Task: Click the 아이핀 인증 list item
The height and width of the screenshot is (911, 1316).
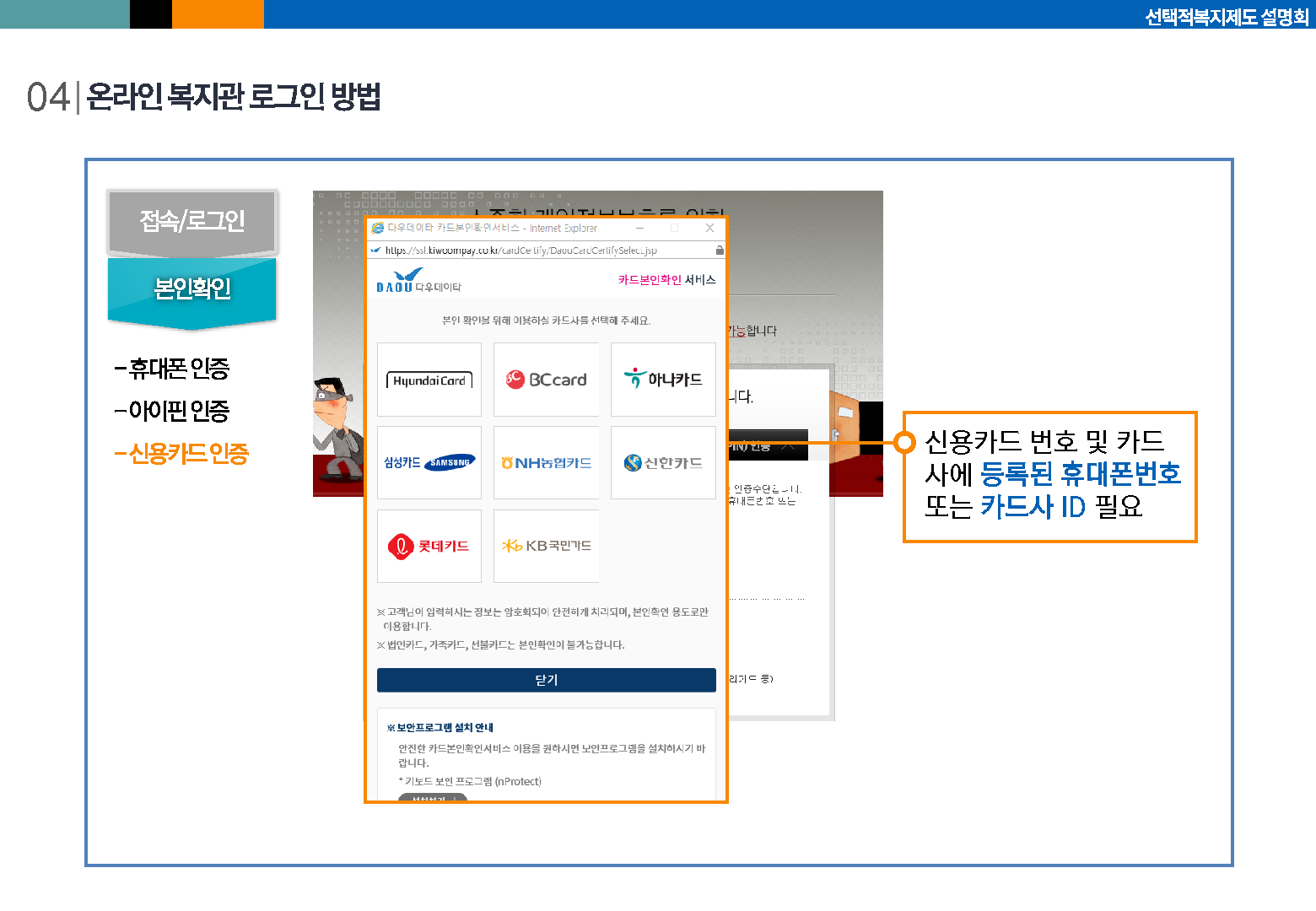Action: pos(172,411)
